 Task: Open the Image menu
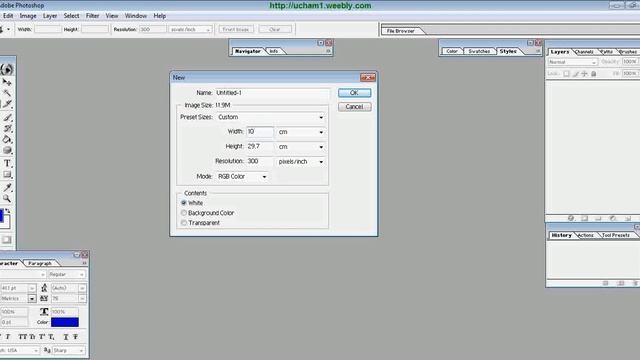coord(28,16)
